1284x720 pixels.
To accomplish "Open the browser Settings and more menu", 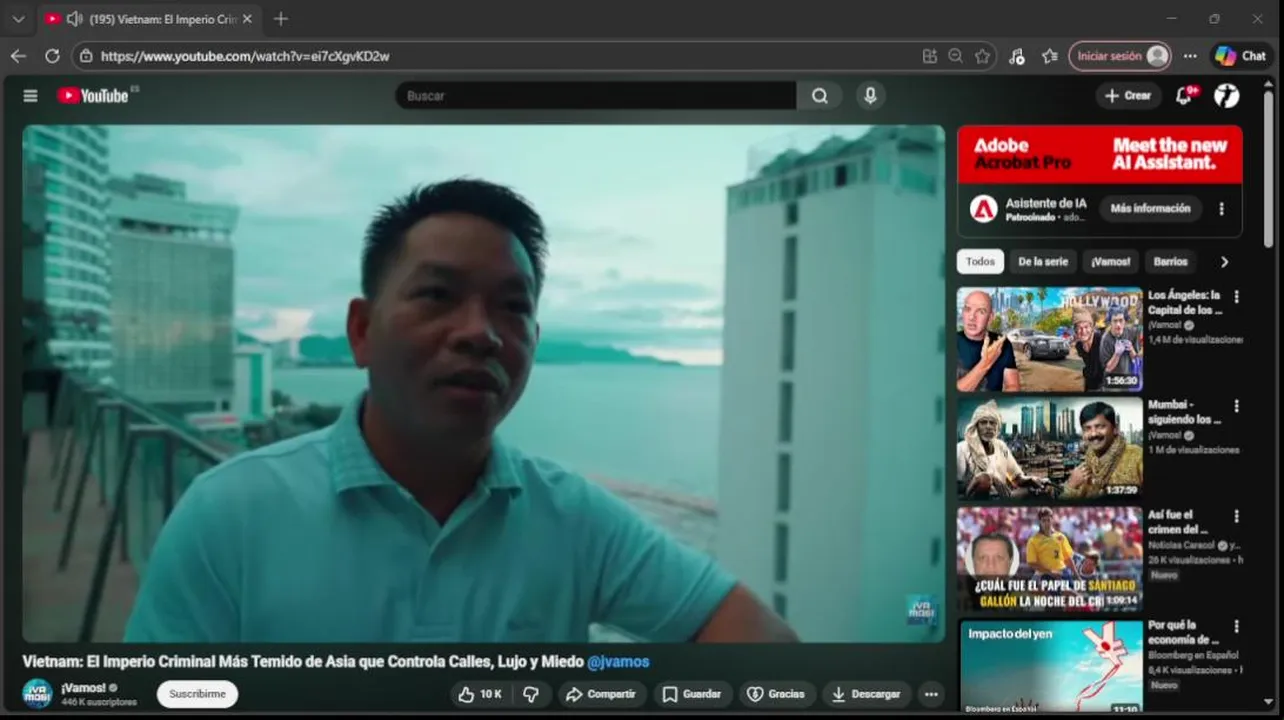I will pyautogui.click(x=1190, y=56).
